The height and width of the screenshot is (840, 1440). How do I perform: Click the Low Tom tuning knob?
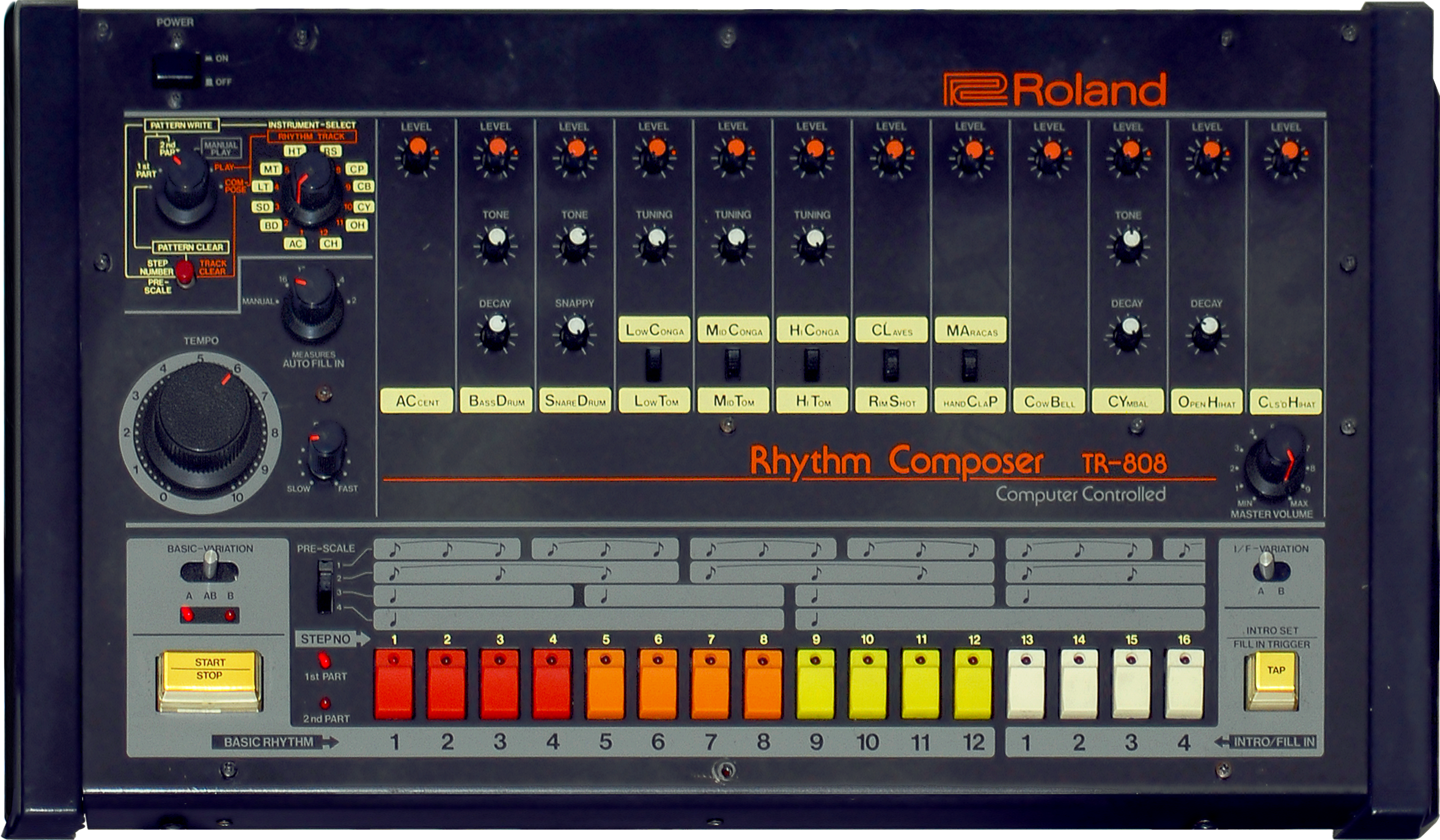[654, 244]
